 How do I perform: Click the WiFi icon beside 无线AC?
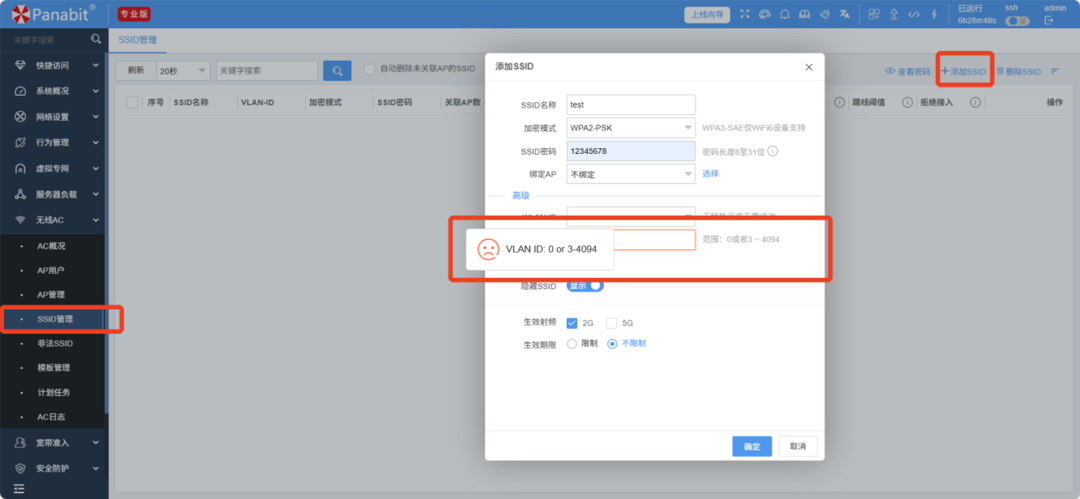(20, 220)
